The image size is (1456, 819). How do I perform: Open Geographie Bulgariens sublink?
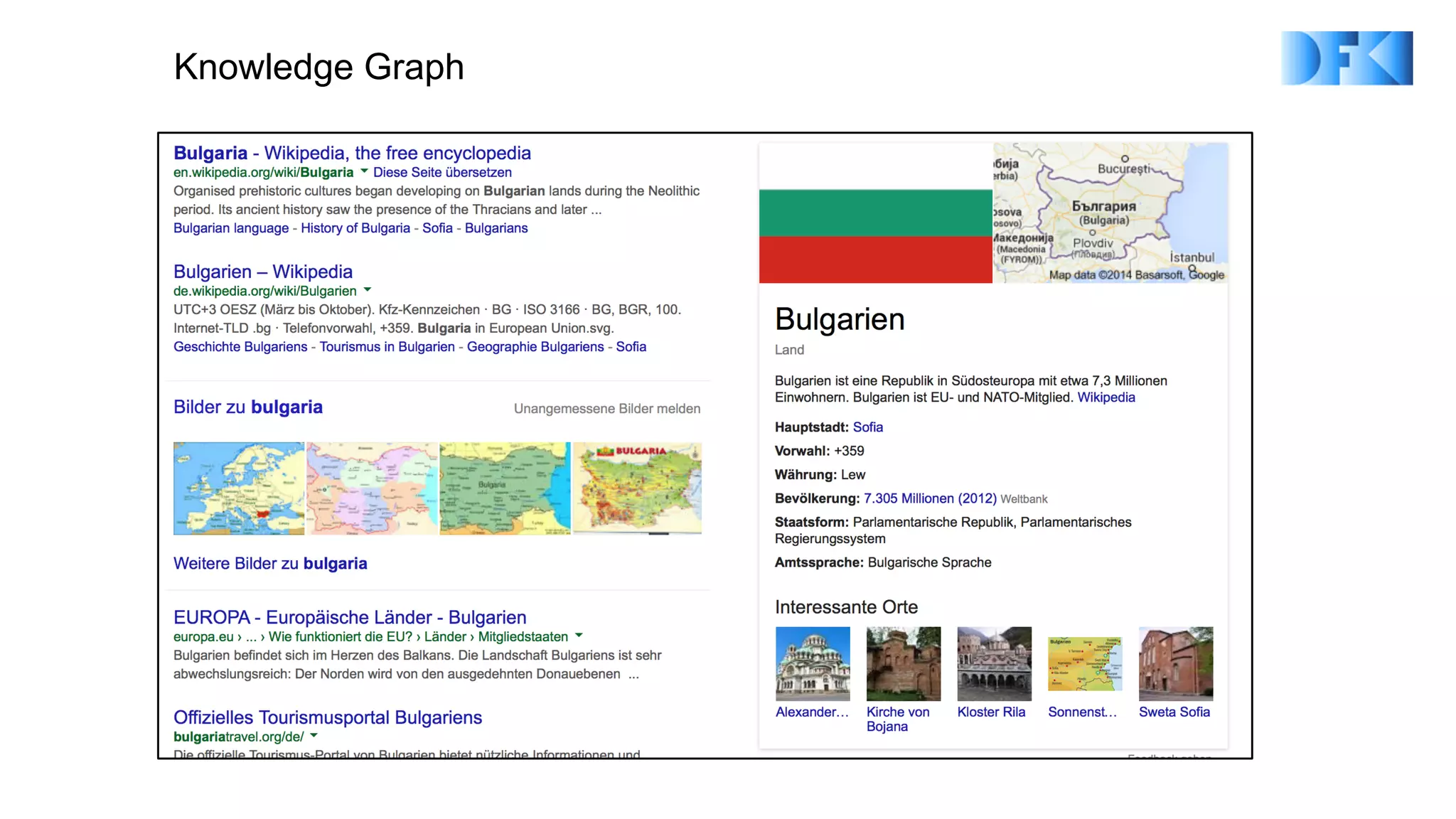pyautogui.click(x=535, y=347)
